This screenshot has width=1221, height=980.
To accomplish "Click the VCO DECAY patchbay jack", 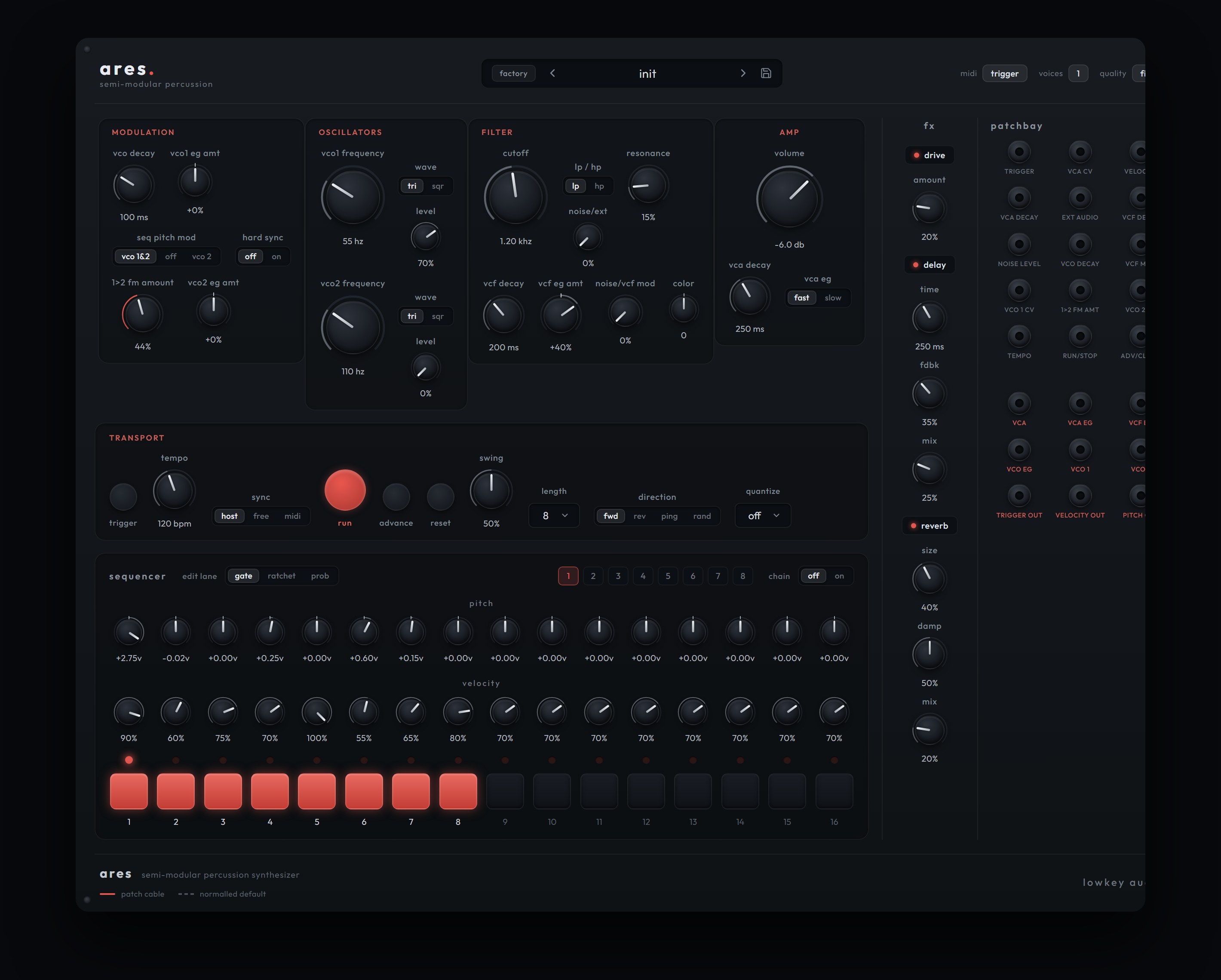I will click(1080, 245).
